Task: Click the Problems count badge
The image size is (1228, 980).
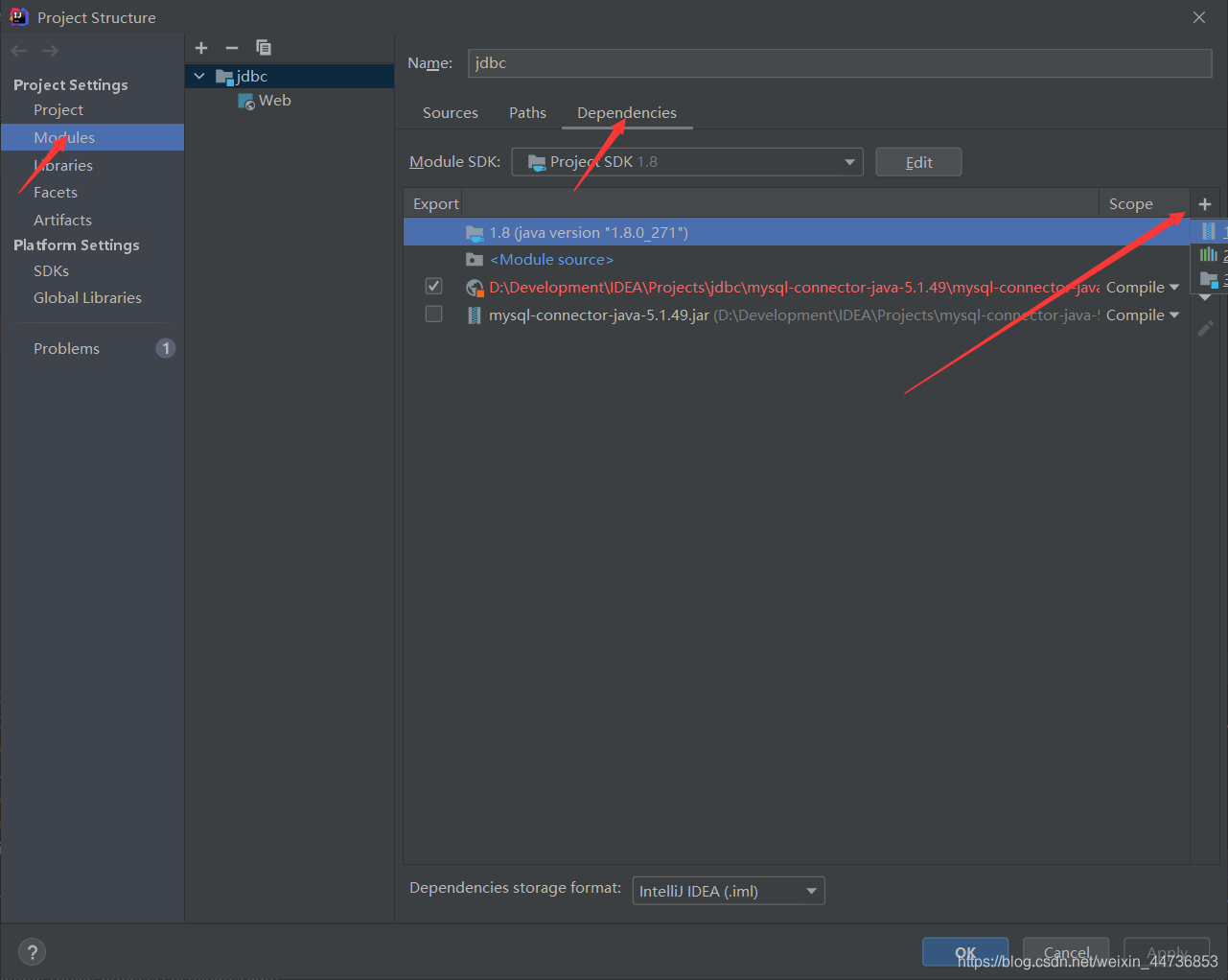Action: (x=166, y=348)
